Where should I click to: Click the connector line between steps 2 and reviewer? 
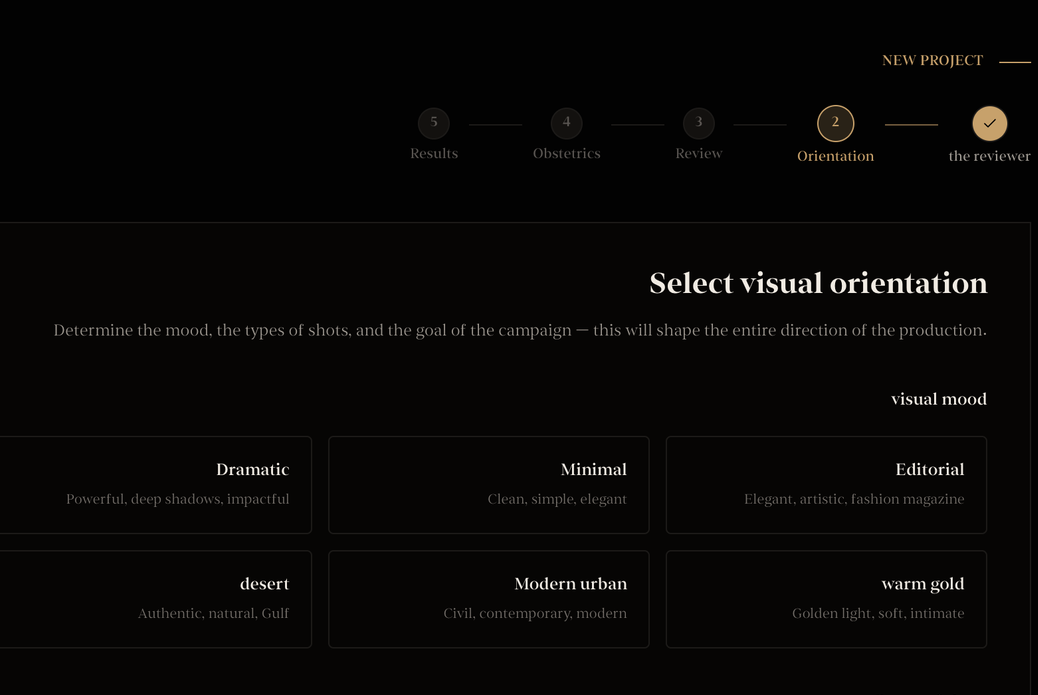(x=910, y=123)
